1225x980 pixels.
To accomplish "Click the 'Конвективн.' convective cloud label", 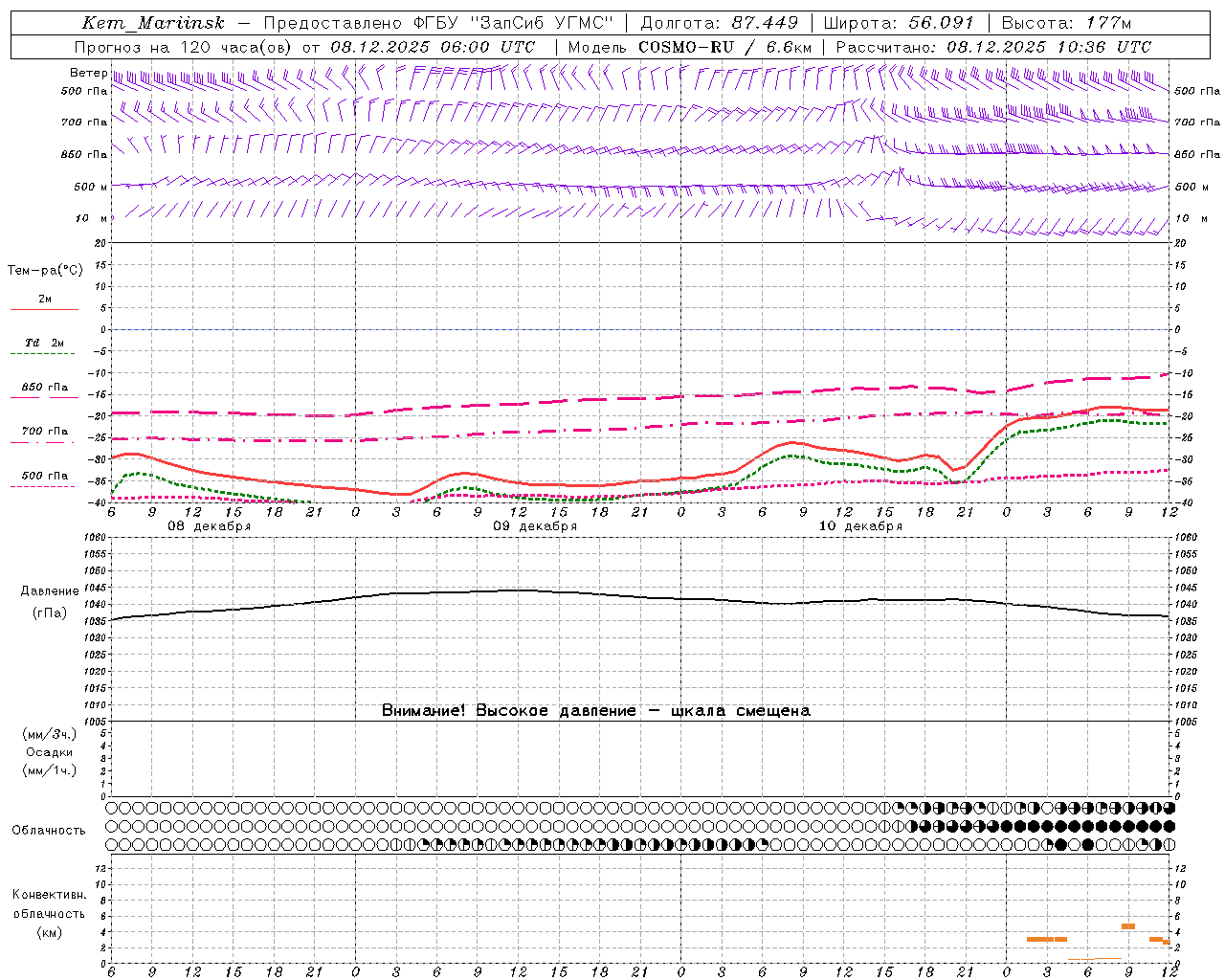I will point(49,895).
